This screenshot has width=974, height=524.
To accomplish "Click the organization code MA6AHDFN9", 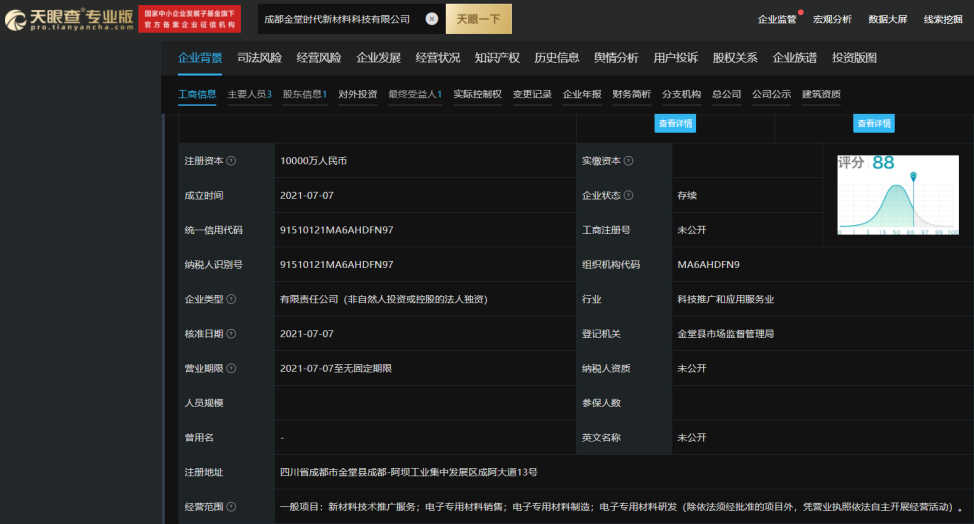I will (x=708, y=264).
